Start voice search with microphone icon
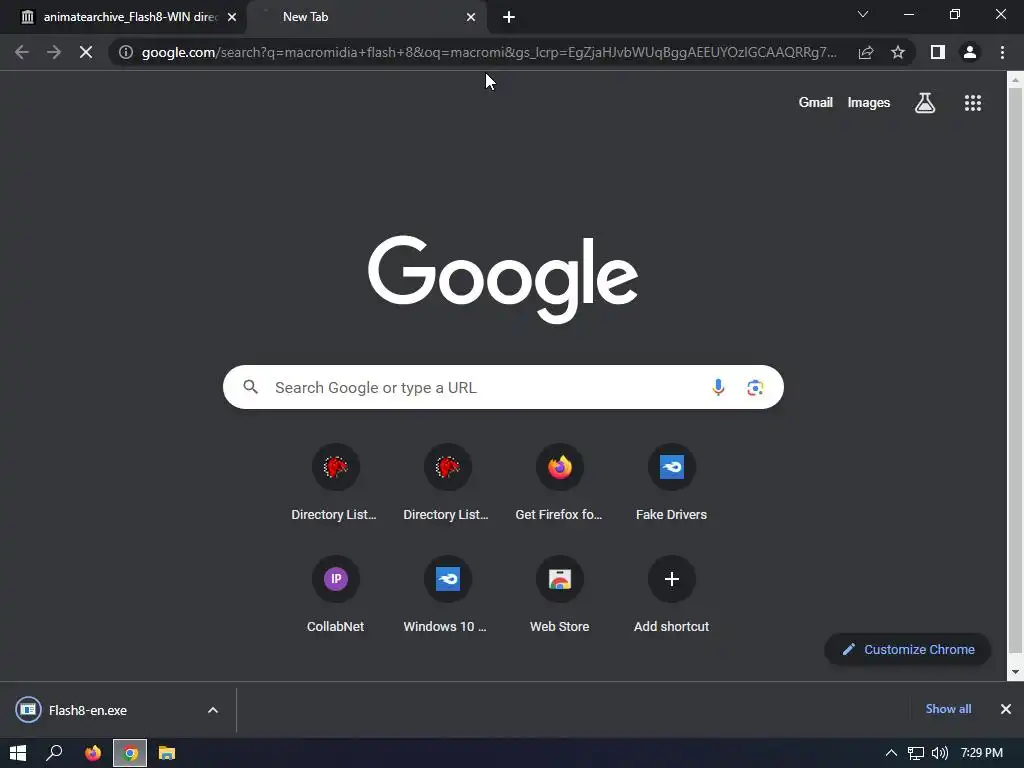The width and height of the screenshot is (1024, 768). [x=718, y=387]
